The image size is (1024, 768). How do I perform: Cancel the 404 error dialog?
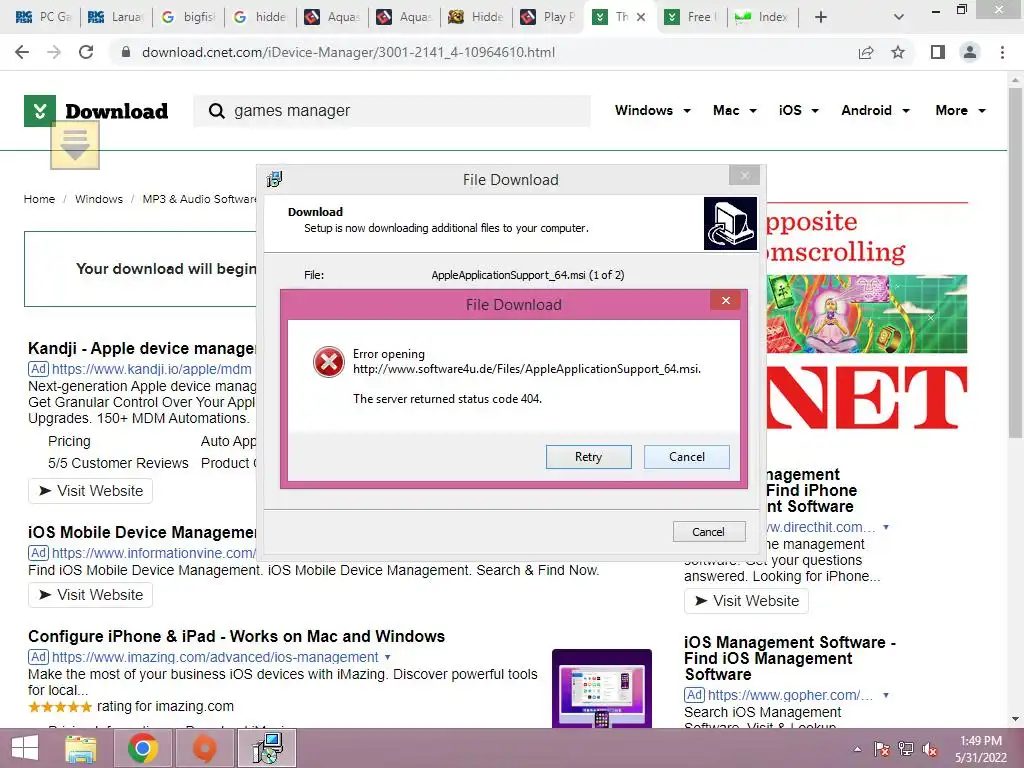pos(686,456)
